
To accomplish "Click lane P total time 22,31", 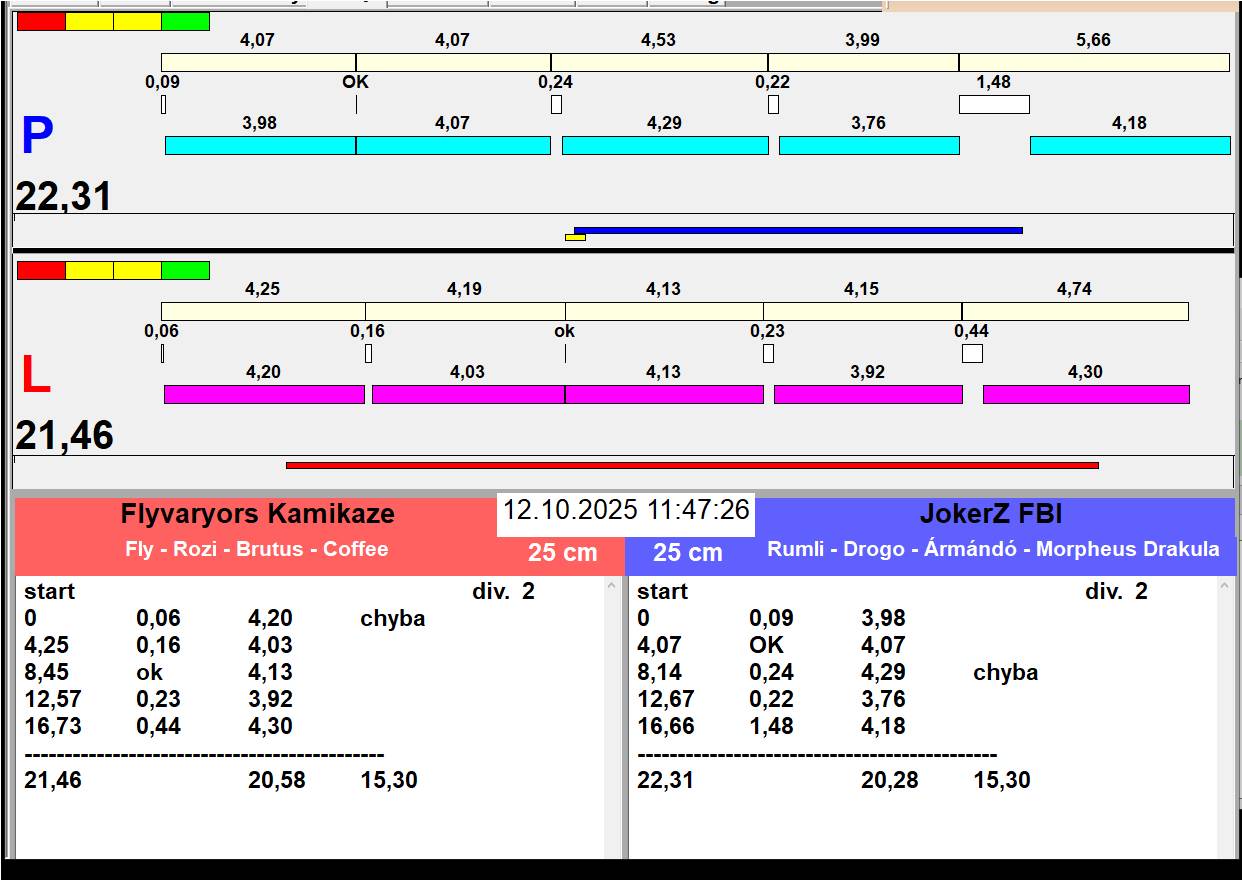I will click(x=64, y=197).
